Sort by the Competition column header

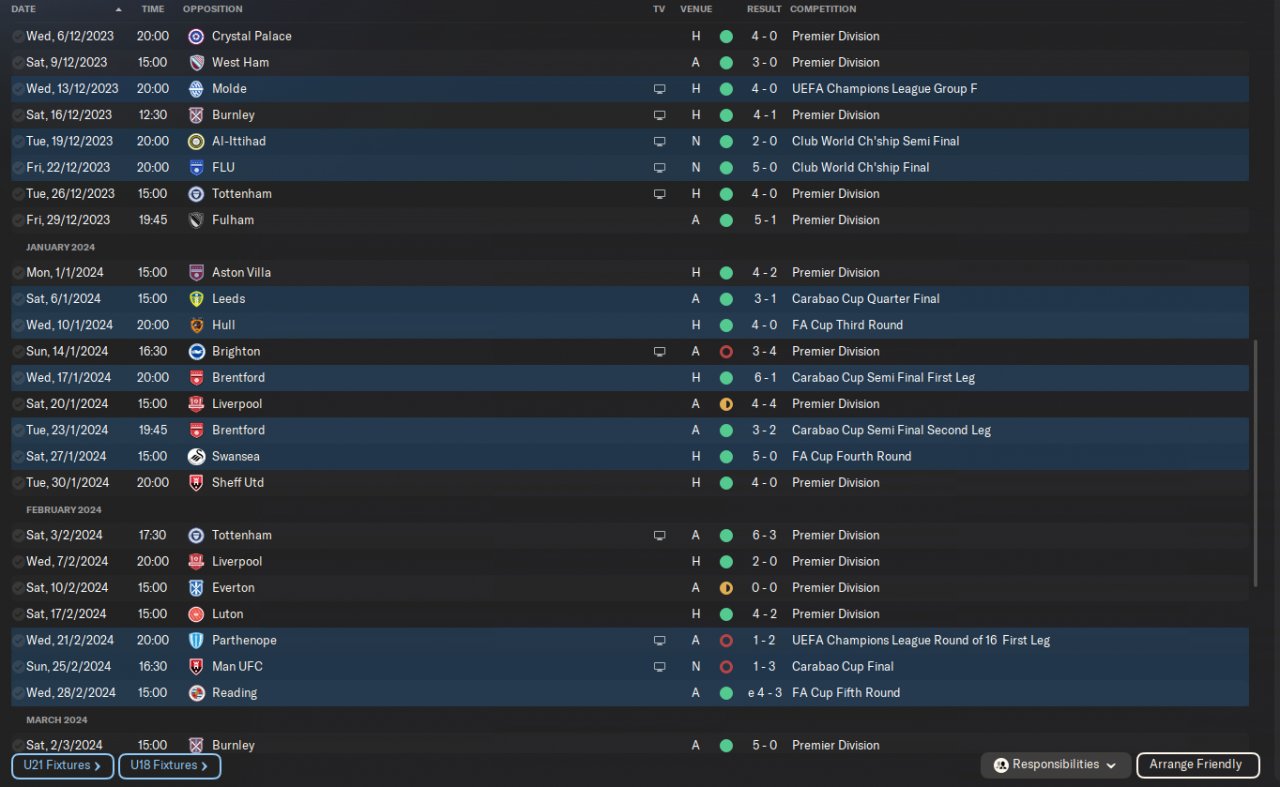pyautogui.click(x=823, y=9)
